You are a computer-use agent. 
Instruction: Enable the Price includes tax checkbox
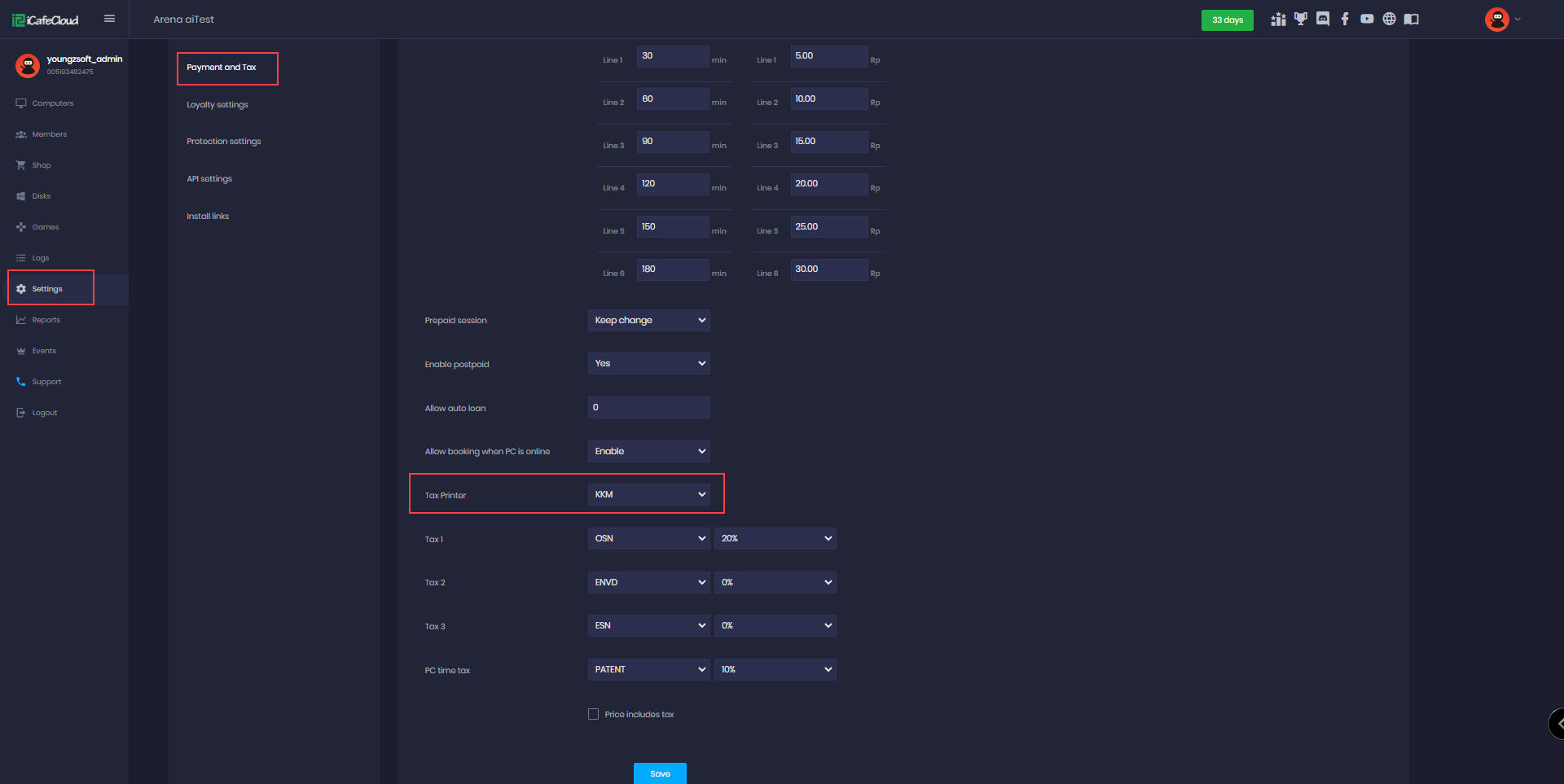point(593,714)
